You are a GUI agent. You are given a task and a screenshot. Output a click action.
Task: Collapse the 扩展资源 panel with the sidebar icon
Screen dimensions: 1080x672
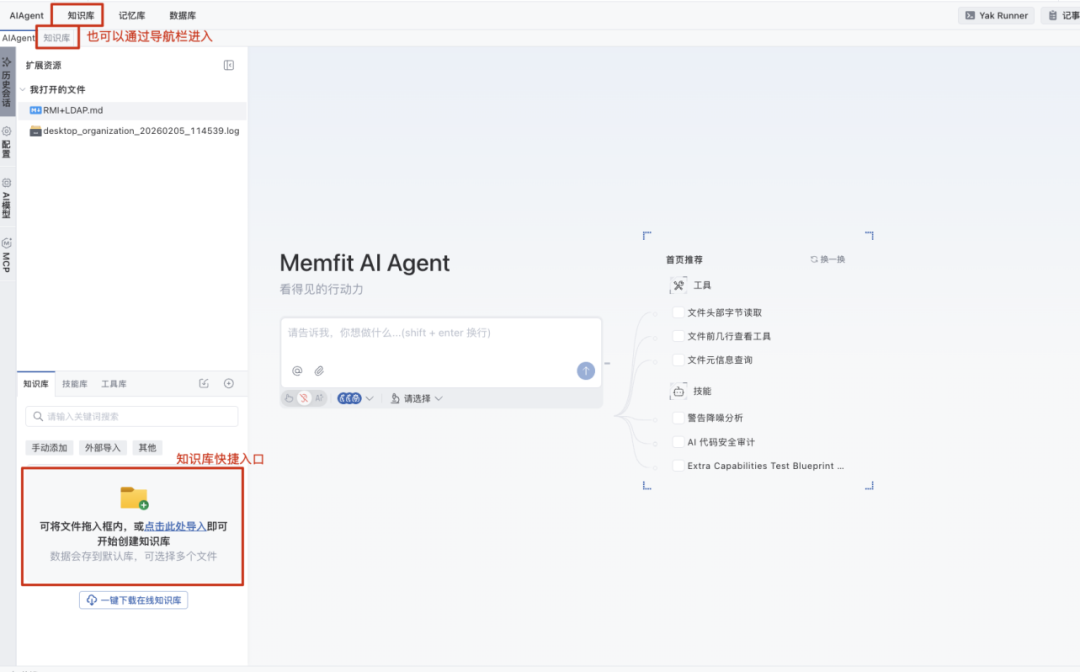click(229, 65)
